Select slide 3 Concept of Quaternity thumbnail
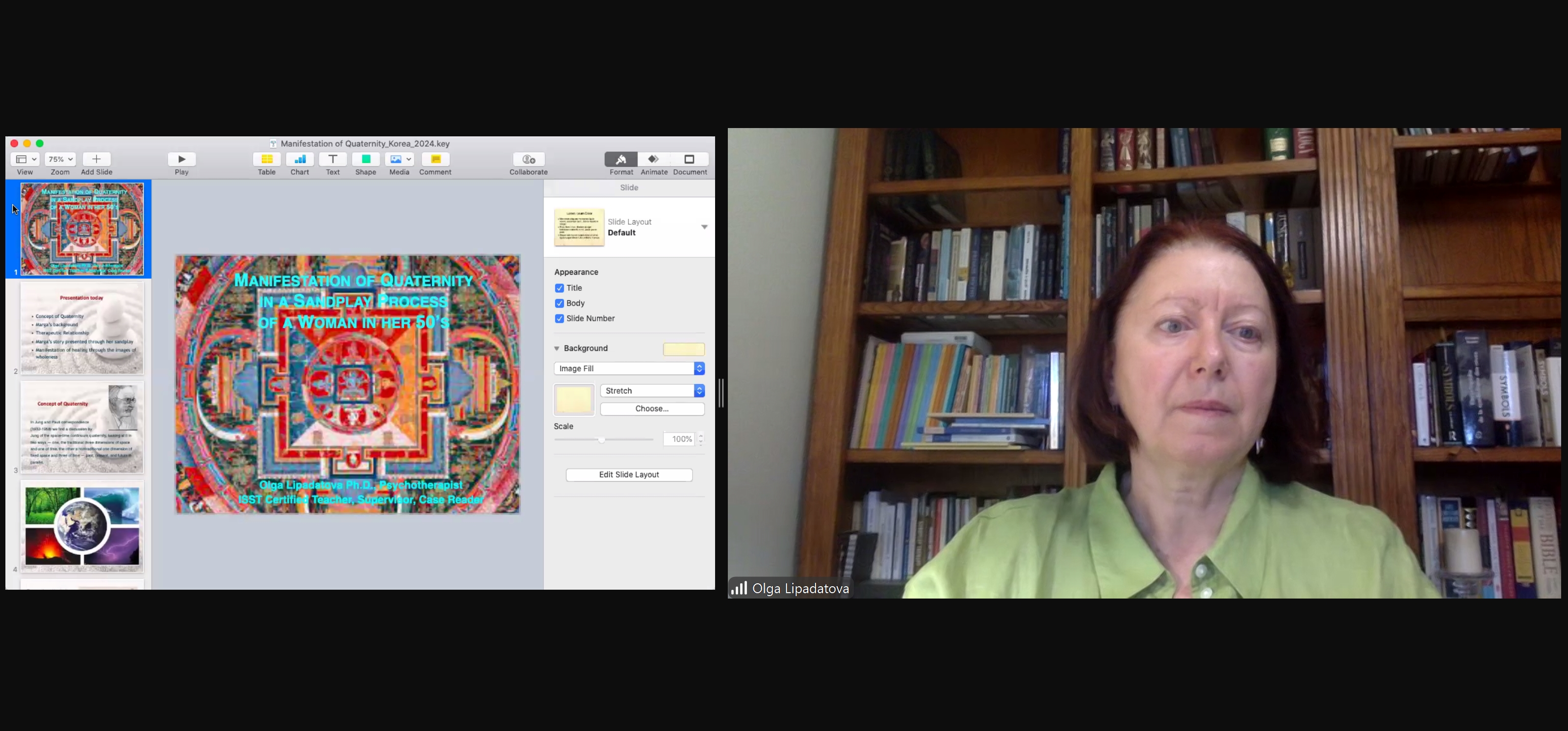Screen dimensions: 1568x731 pos(82,427)
